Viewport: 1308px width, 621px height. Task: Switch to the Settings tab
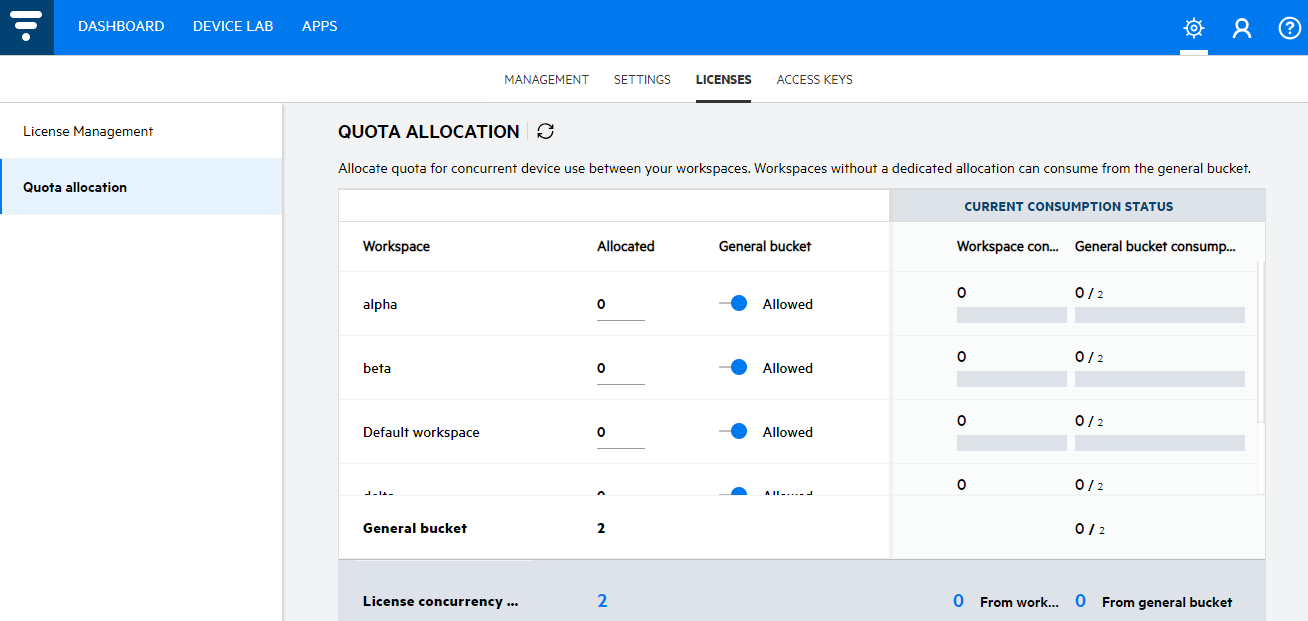(x=642, y=80)
